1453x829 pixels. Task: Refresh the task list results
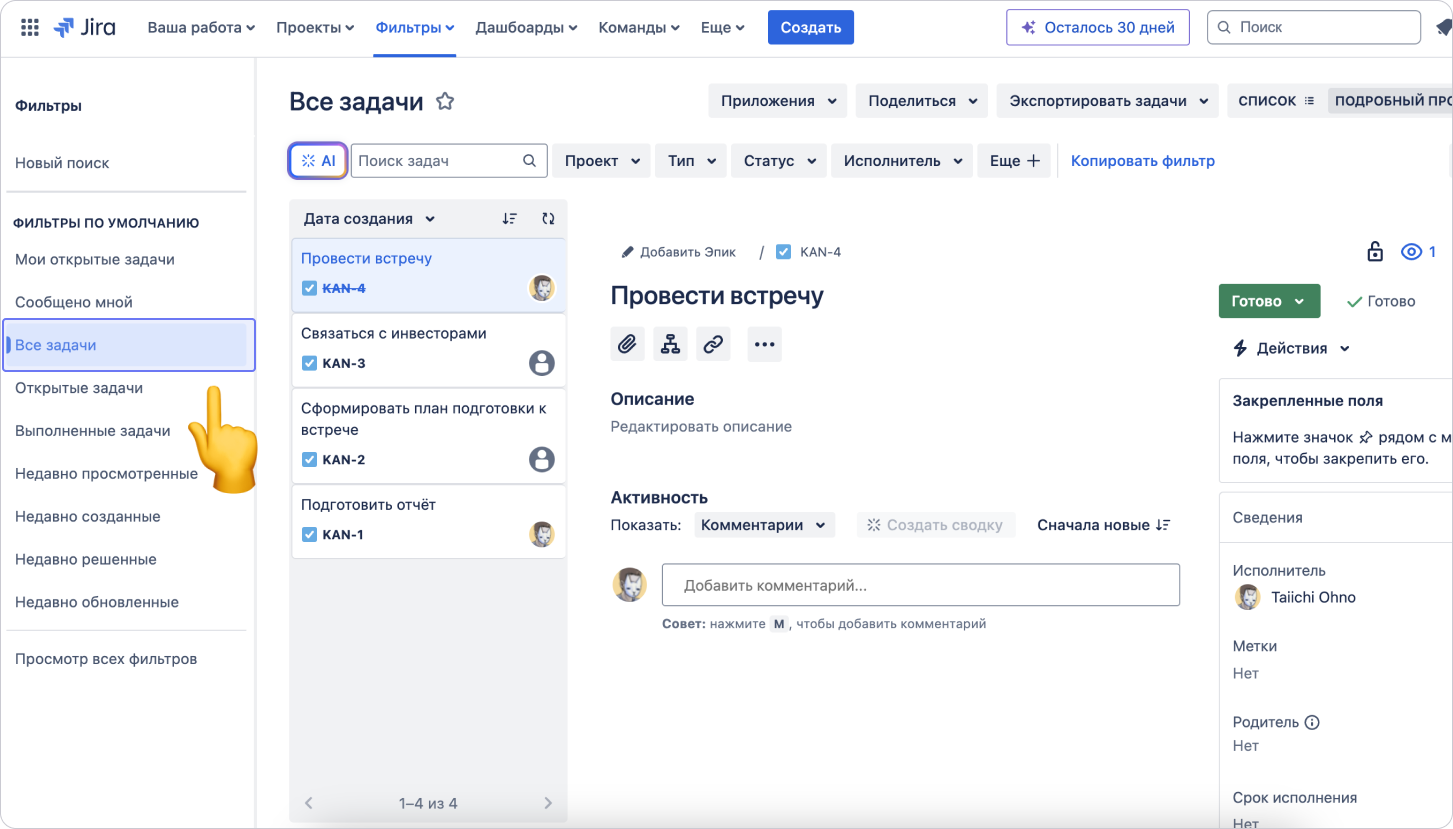548,219
